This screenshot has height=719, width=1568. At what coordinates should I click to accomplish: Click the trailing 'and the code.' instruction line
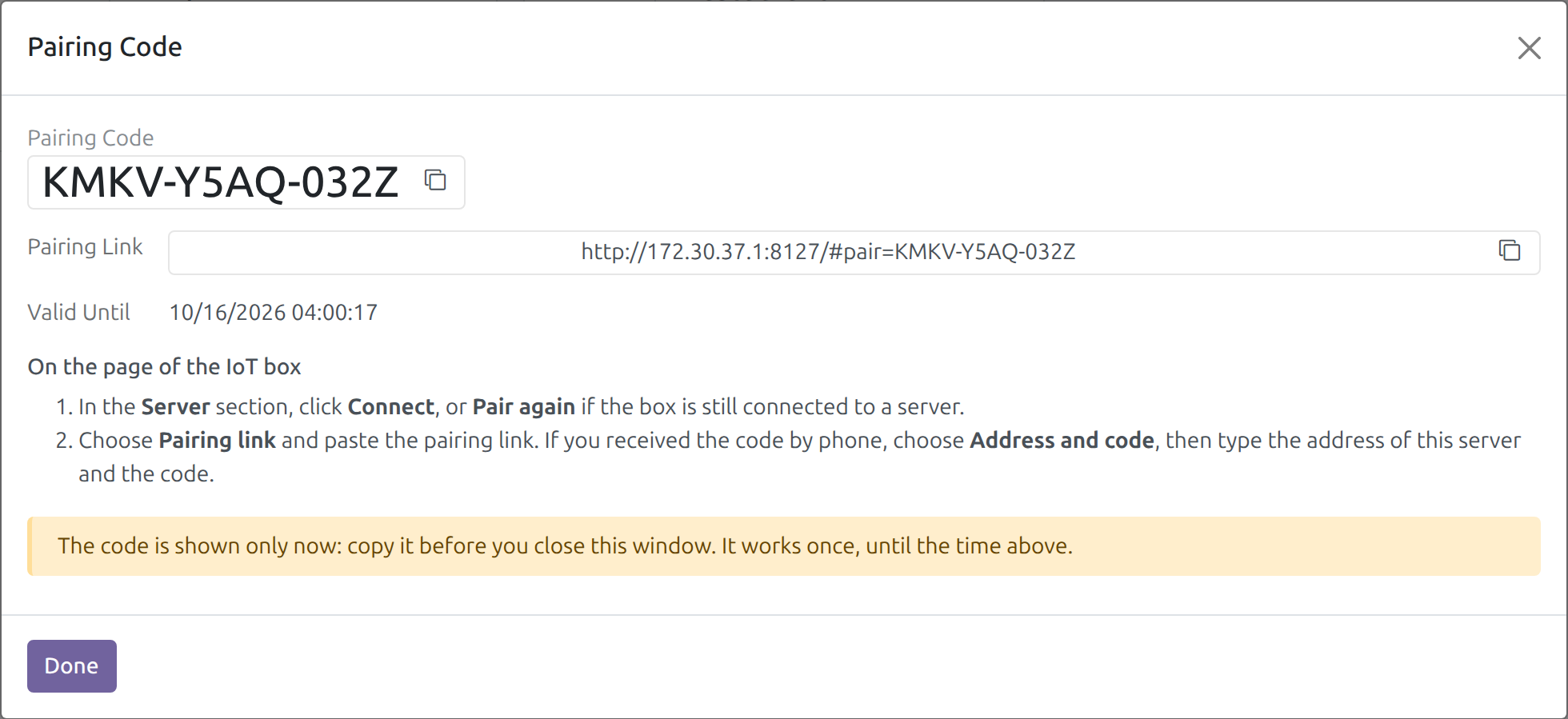(146, 473)
